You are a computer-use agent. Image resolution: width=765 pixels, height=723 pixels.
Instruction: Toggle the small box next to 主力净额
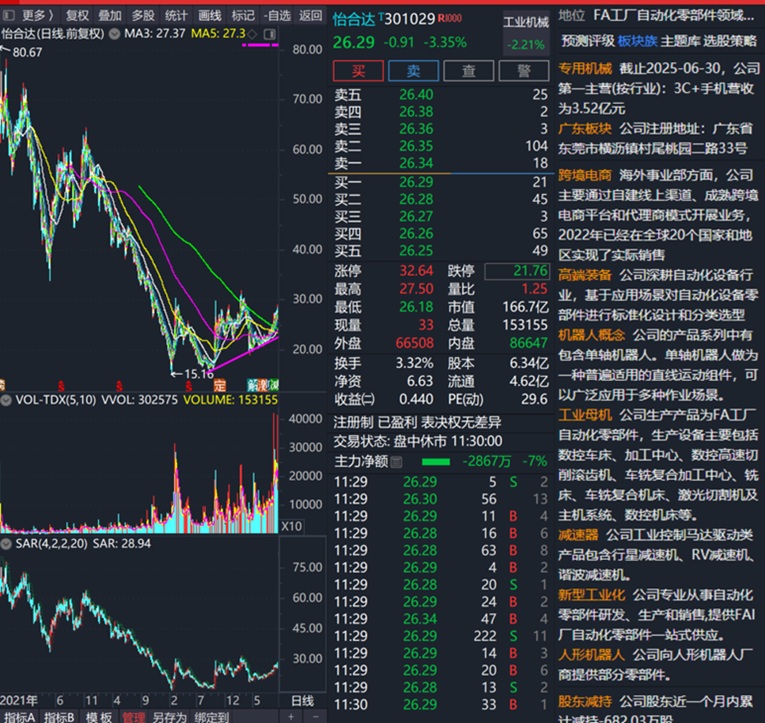tap(397, 462)
